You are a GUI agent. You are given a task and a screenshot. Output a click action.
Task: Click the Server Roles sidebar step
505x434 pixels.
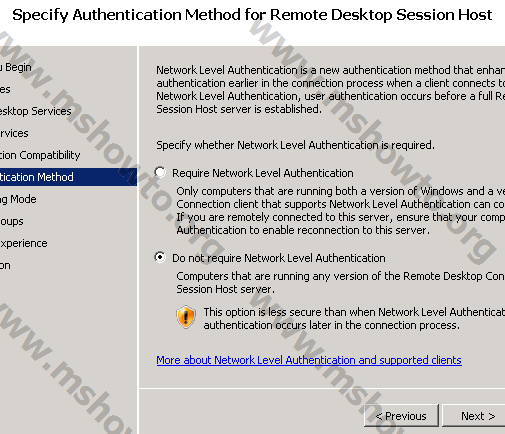[x=5, y=89]
